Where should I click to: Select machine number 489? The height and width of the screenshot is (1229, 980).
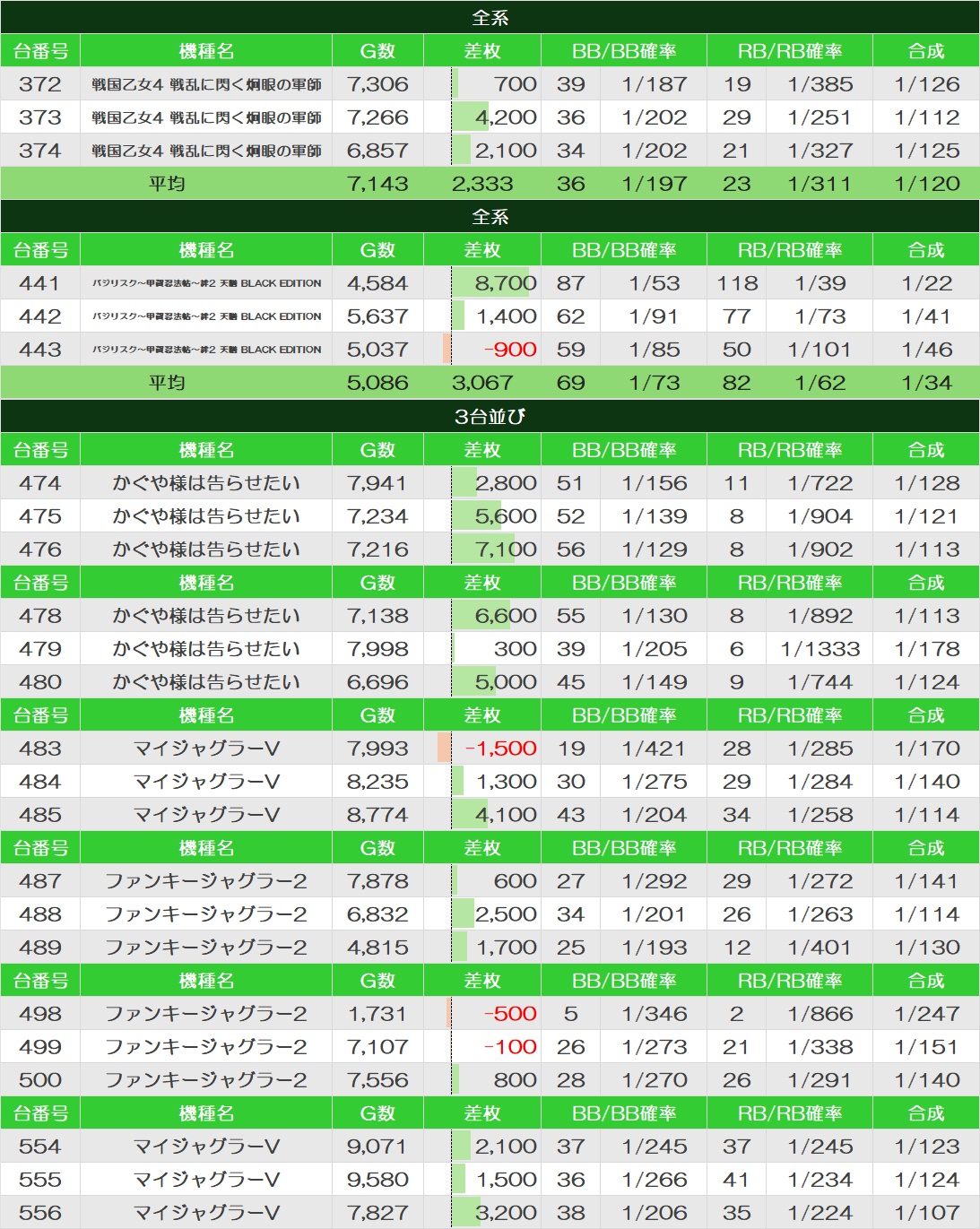tap(40, 948)
